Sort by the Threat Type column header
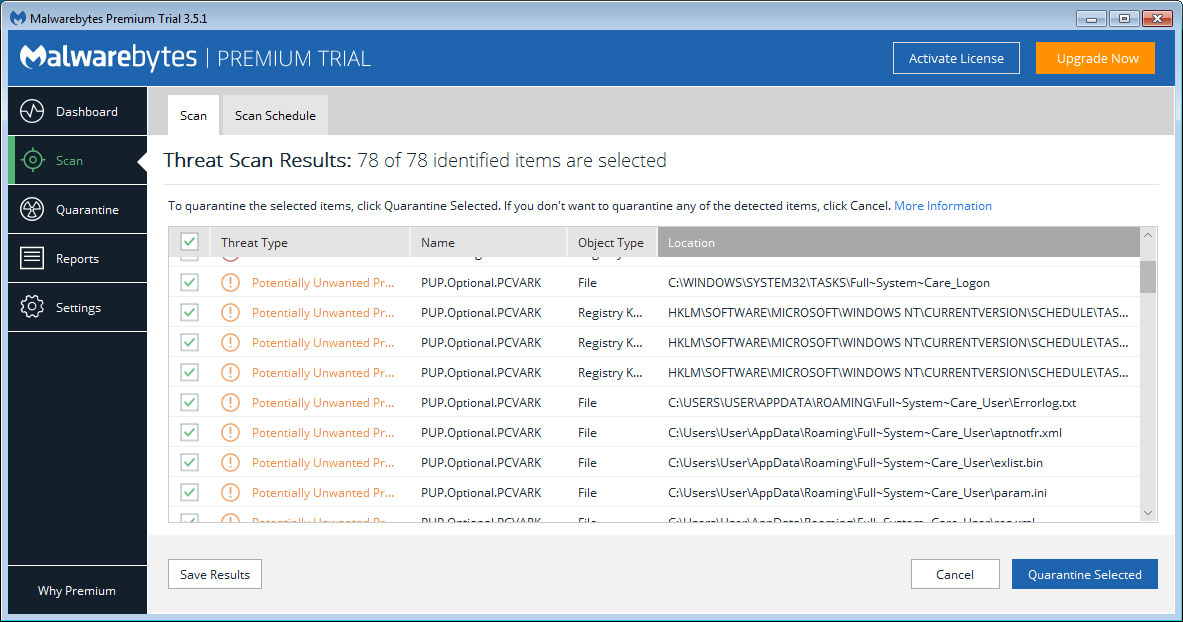1183x622 pixels. pos(254,243)
